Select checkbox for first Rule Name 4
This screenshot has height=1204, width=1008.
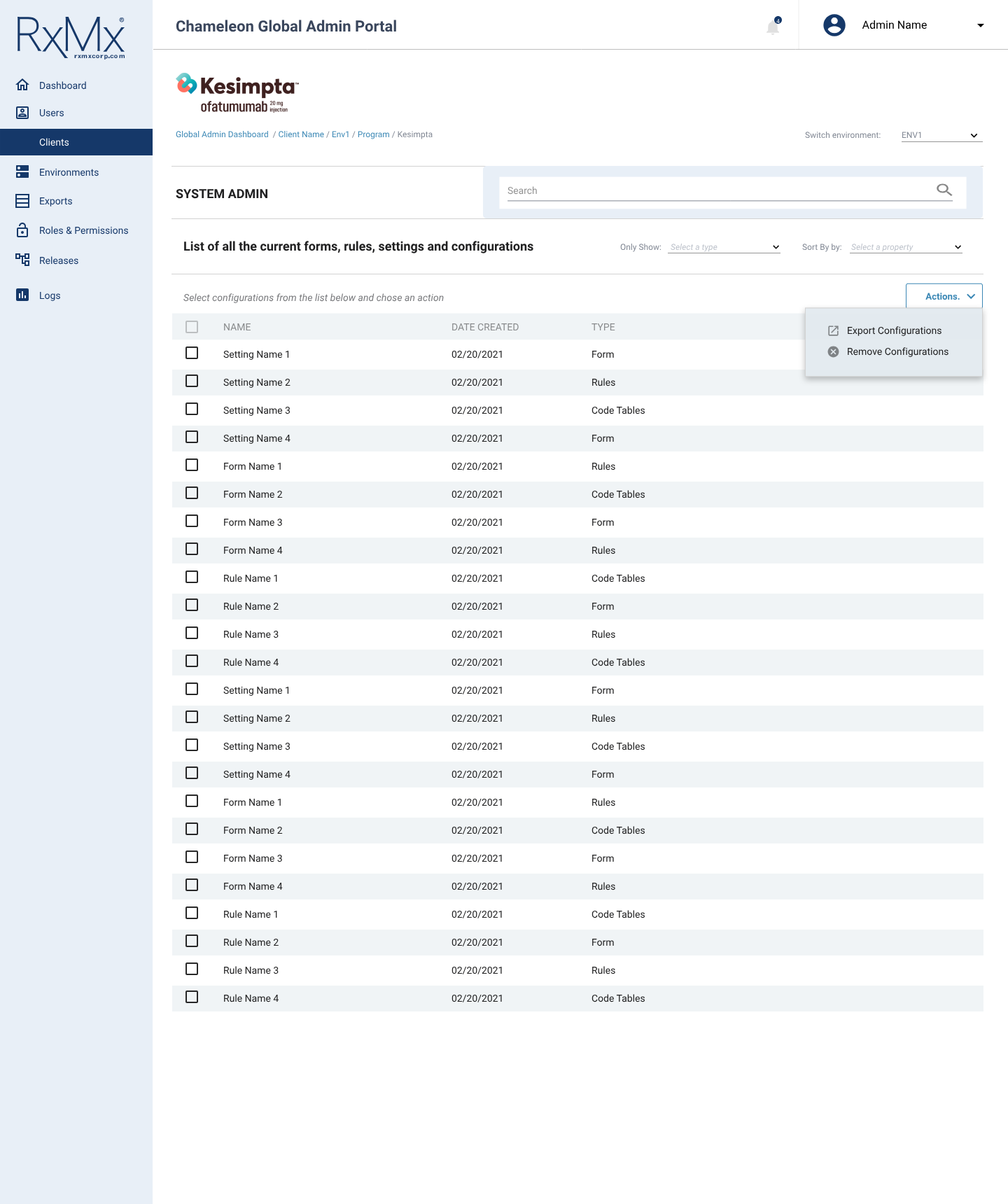click(x=192, y=661)
